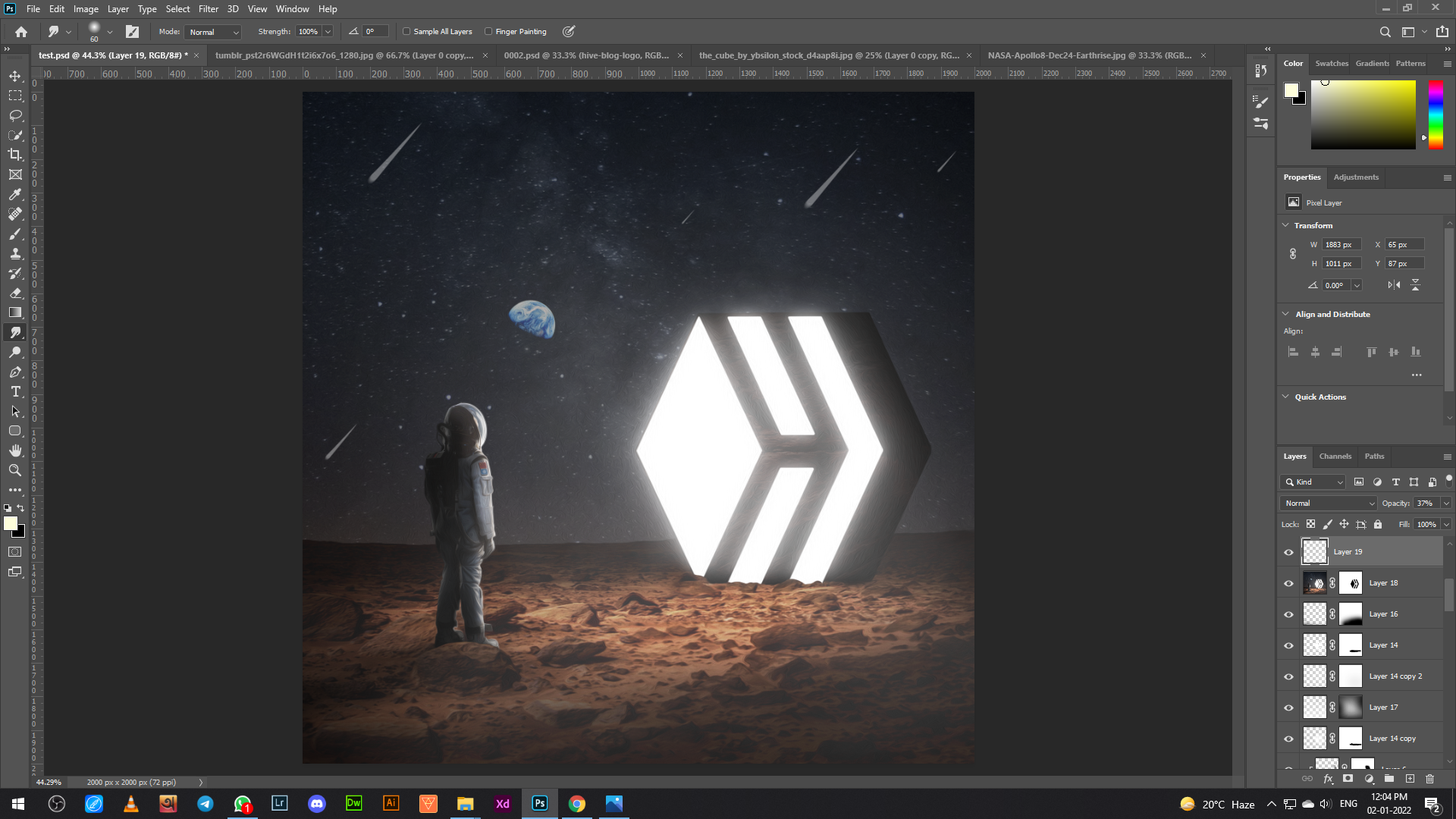
Task: Expand the Quick Actions section
Action: (1285, 397)
